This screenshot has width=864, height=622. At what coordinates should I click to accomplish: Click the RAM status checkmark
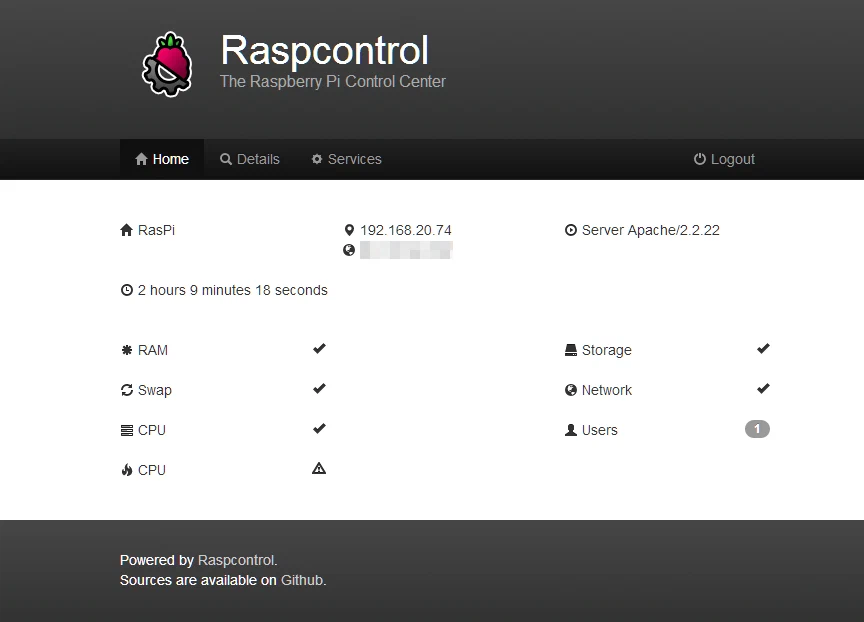[x=319, y=348]
